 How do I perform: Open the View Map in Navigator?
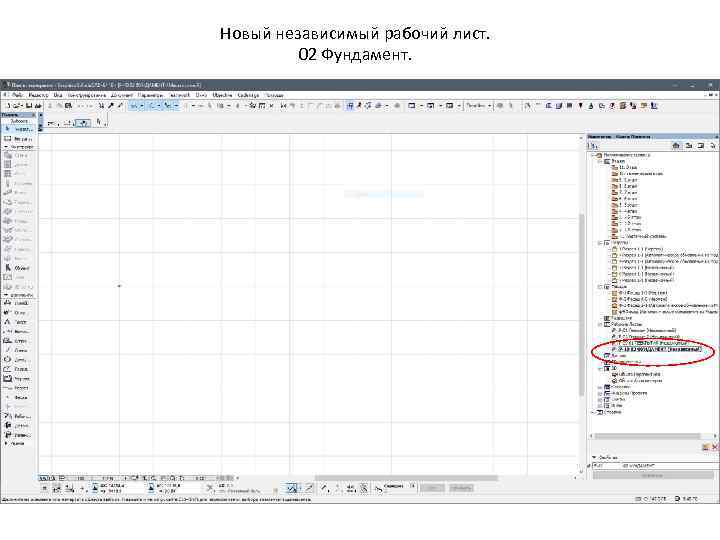(x=688, y=146)
